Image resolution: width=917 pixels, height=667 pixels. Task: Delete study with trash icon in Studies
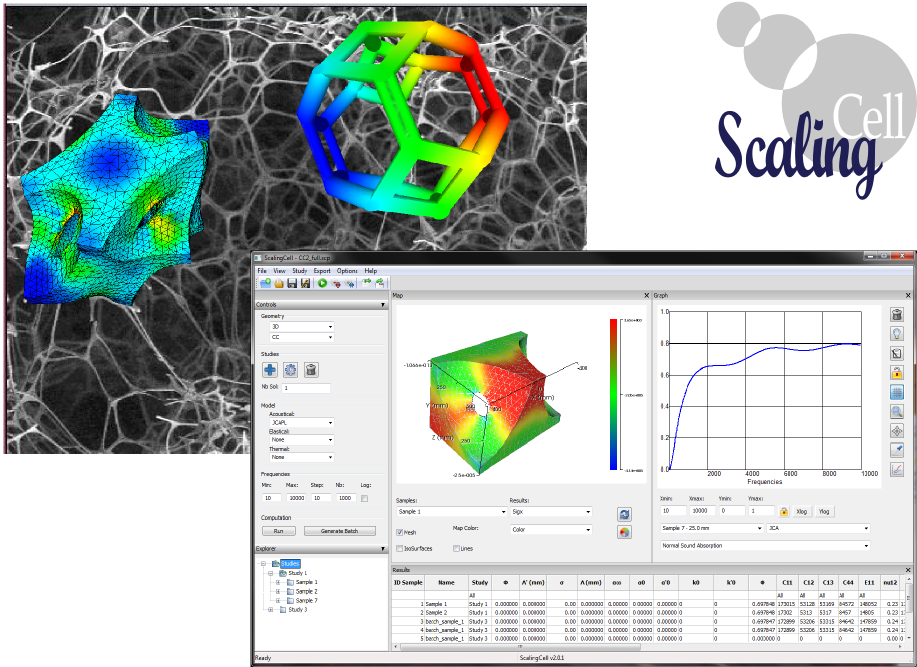click(x=311, y=369)
